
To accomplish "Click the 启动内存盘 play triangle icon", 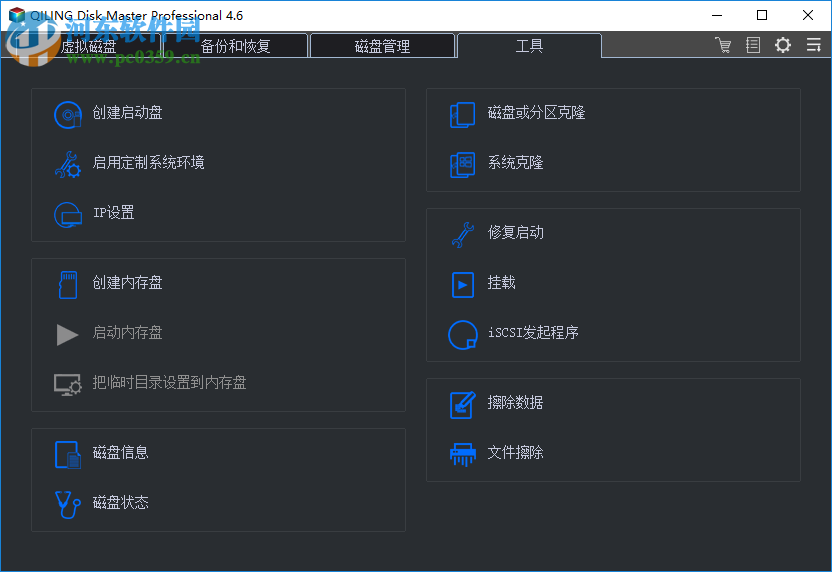I will coord(67,334).
